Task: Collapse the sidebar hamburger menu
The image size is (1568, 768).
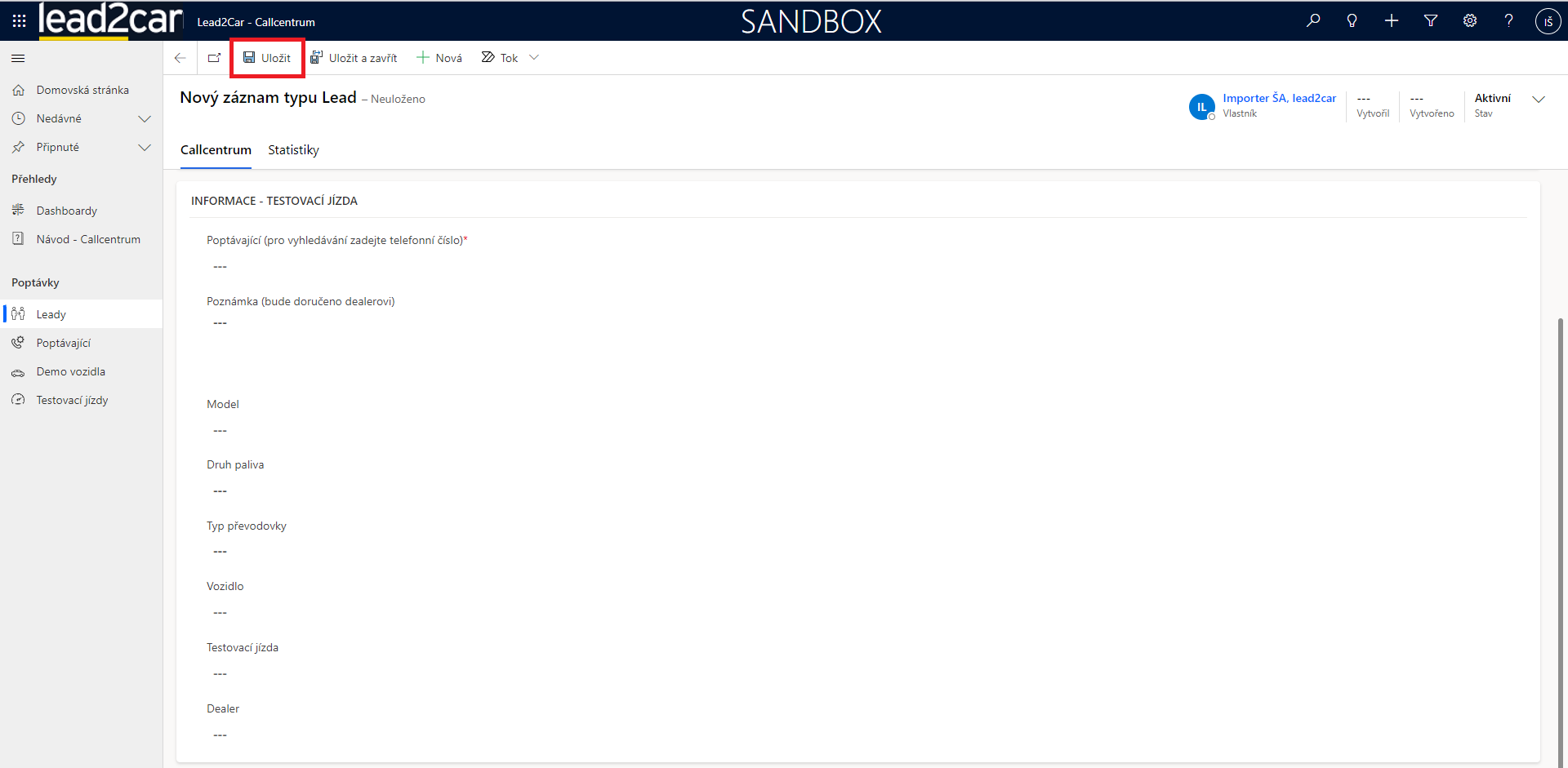Action: [x=18, y=58]
